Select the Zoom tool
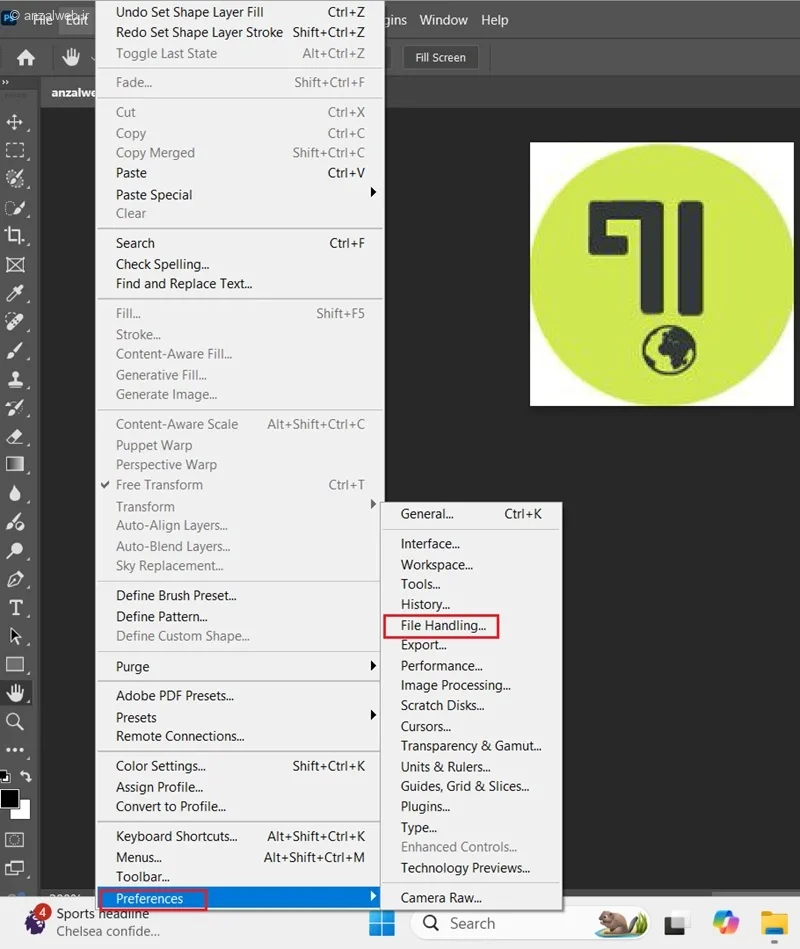This screenshot has height=949, width=800. 15,721
